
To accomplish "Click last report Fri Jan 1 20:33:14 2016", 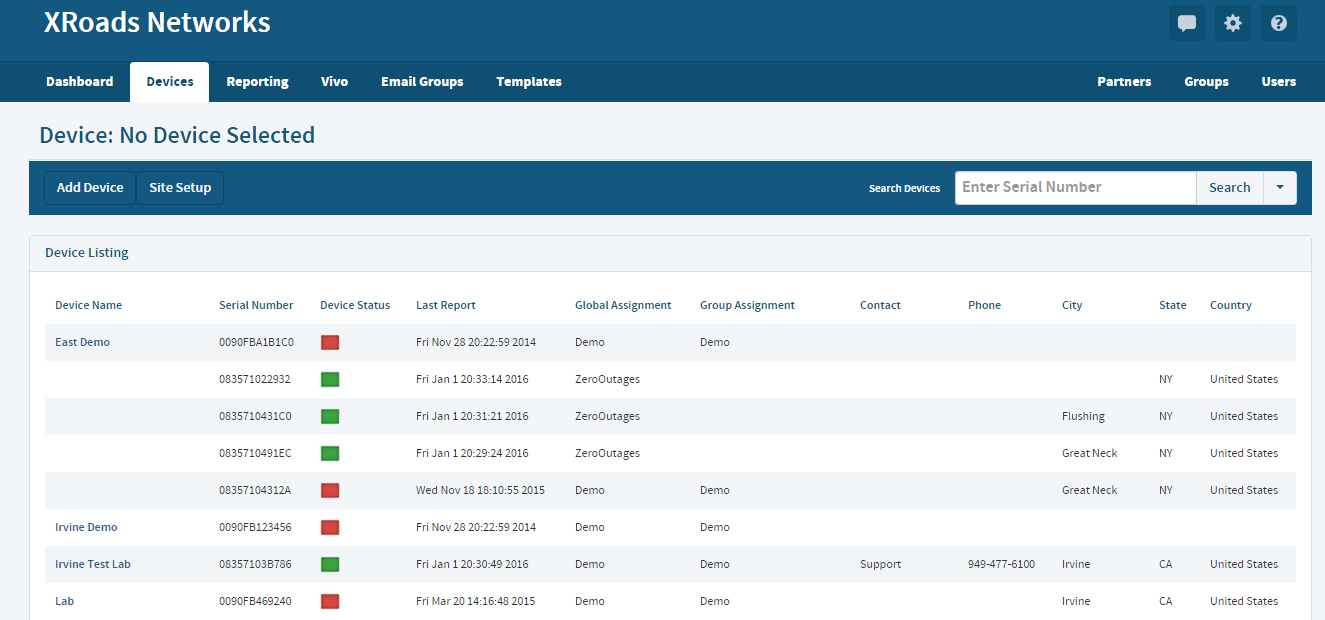I will point(472,379).
